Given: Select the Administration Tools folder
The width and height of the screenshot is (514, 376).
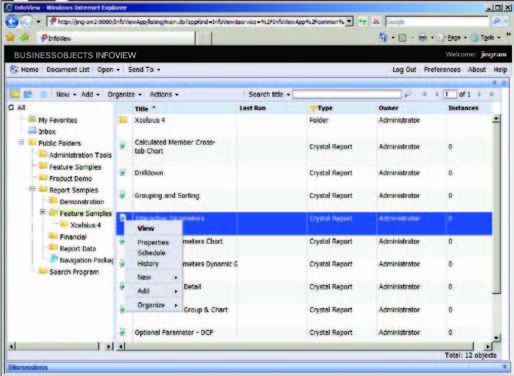Looking at the screenshot, I should tap(80, 155).
